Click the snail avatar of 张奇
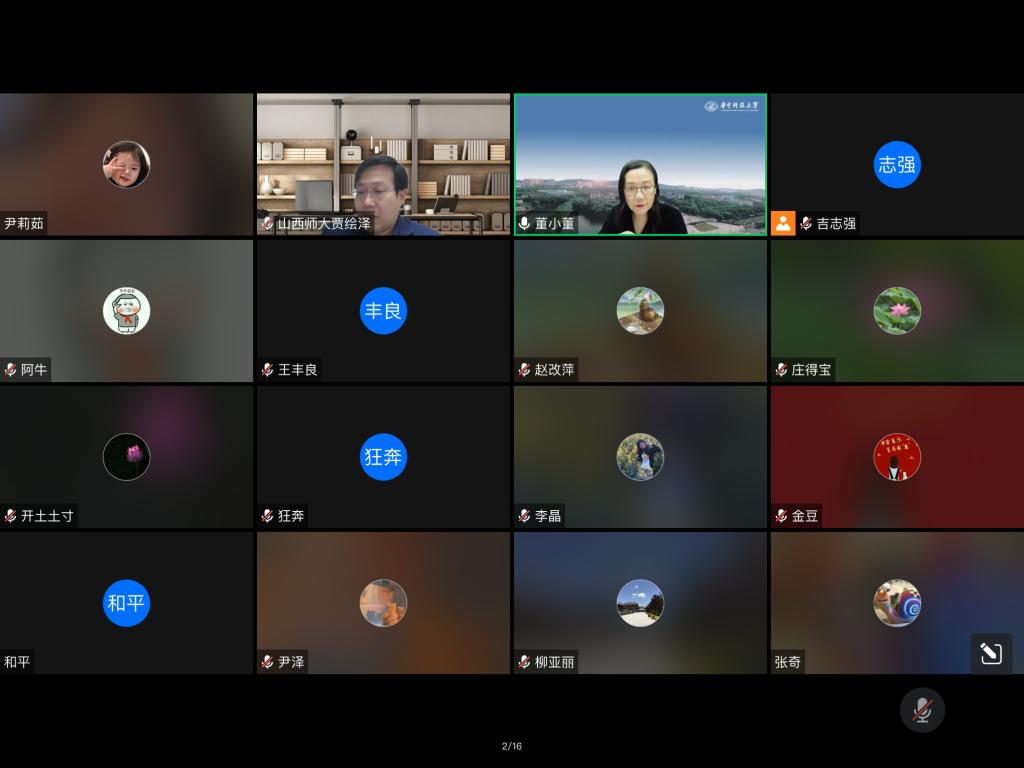 [x=897, y=603]
